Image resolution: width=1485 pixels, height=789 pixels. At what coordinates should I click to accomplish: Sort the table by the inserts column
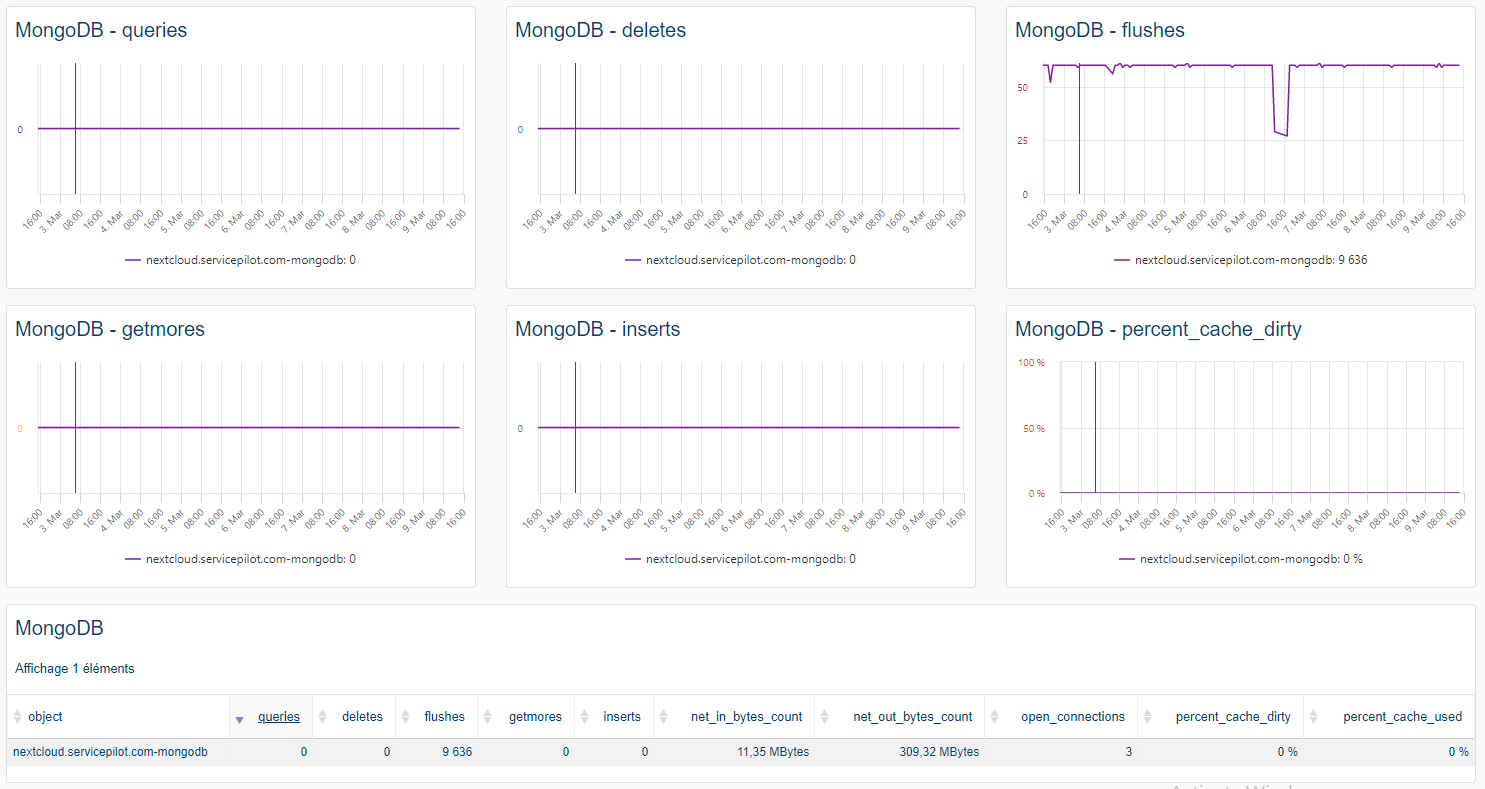pyautogui.click(x=622, y=716)
